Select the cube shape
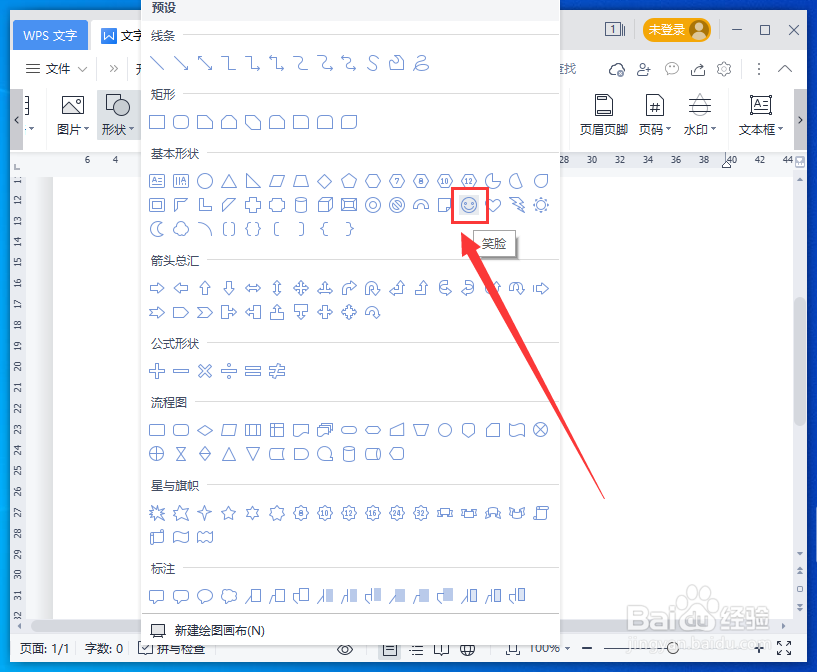This screenshot has width=817, height=672. 325,205
